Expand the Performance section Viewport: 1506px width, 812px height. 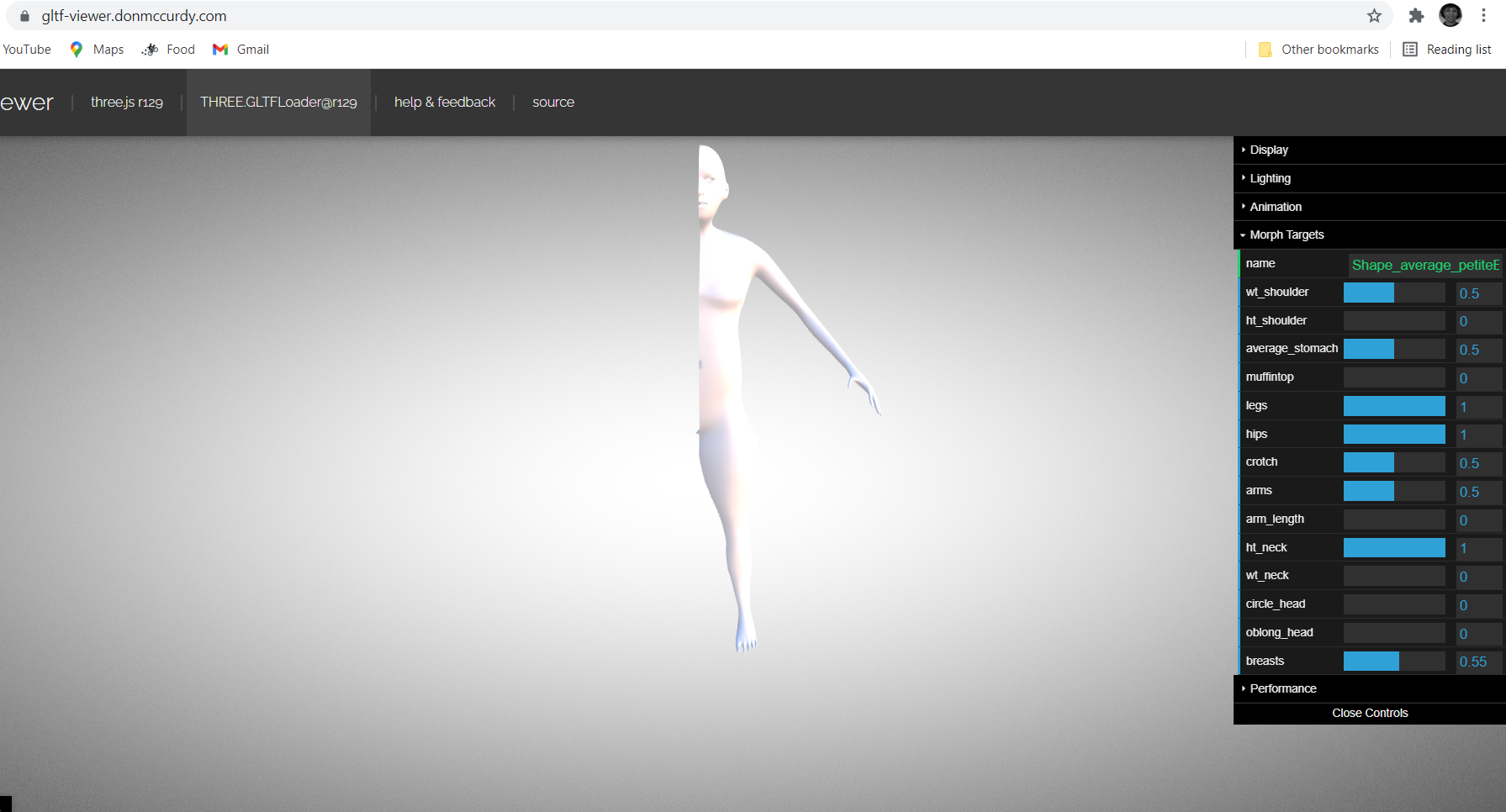coord(1282,688)
